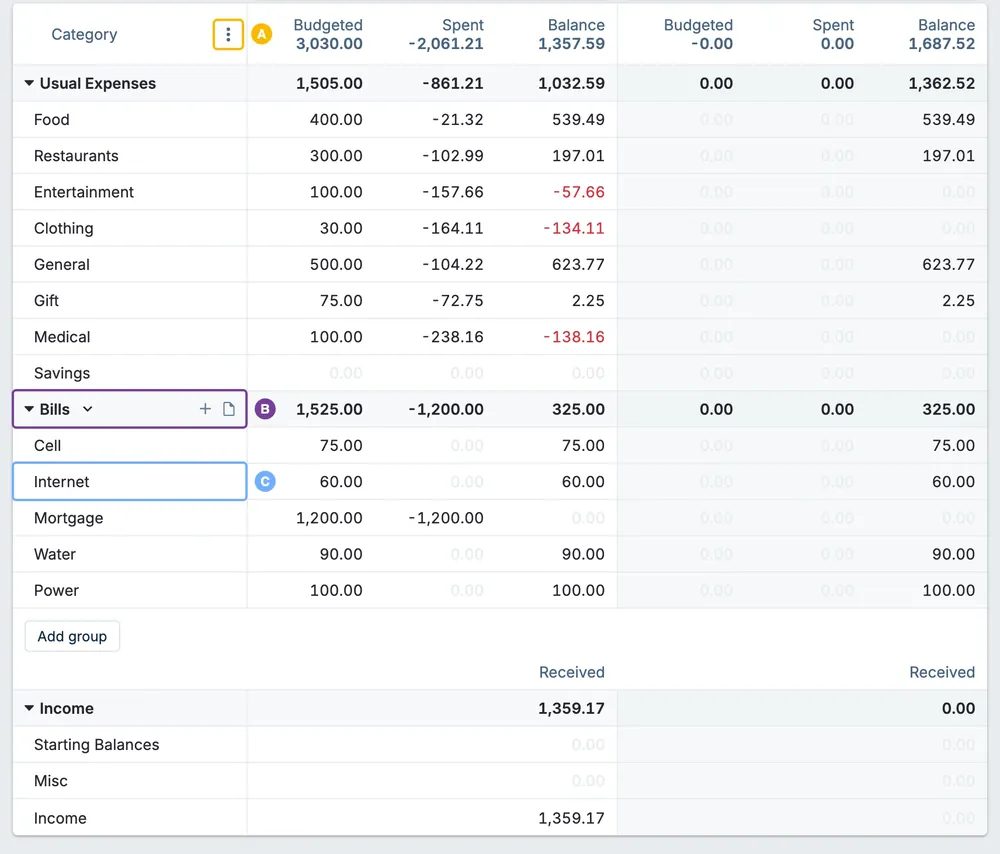1000x854 pixels.
Task: Select the Clothing category name
Action: (x=63, y=228)
